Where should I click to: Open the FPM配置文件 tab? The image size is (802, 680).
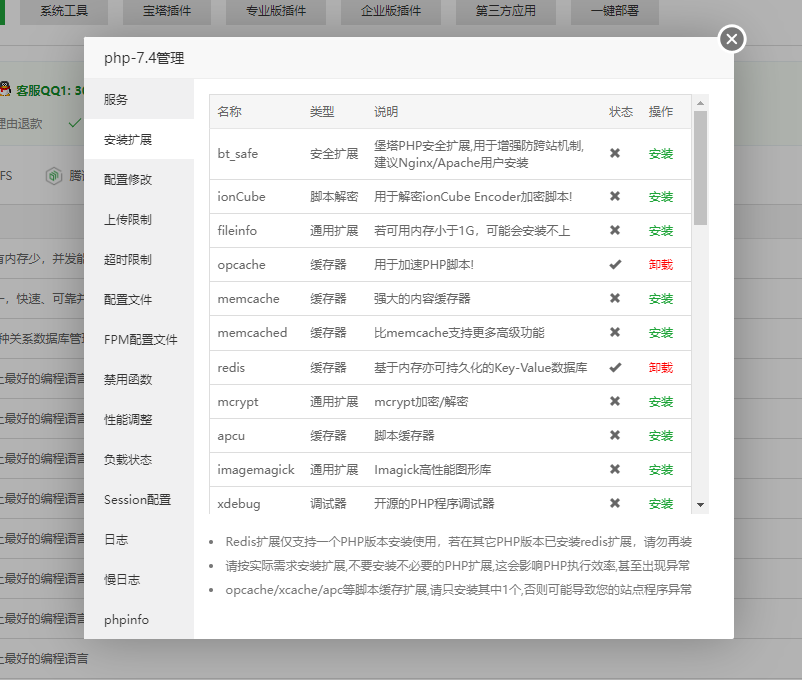(140, 340)
